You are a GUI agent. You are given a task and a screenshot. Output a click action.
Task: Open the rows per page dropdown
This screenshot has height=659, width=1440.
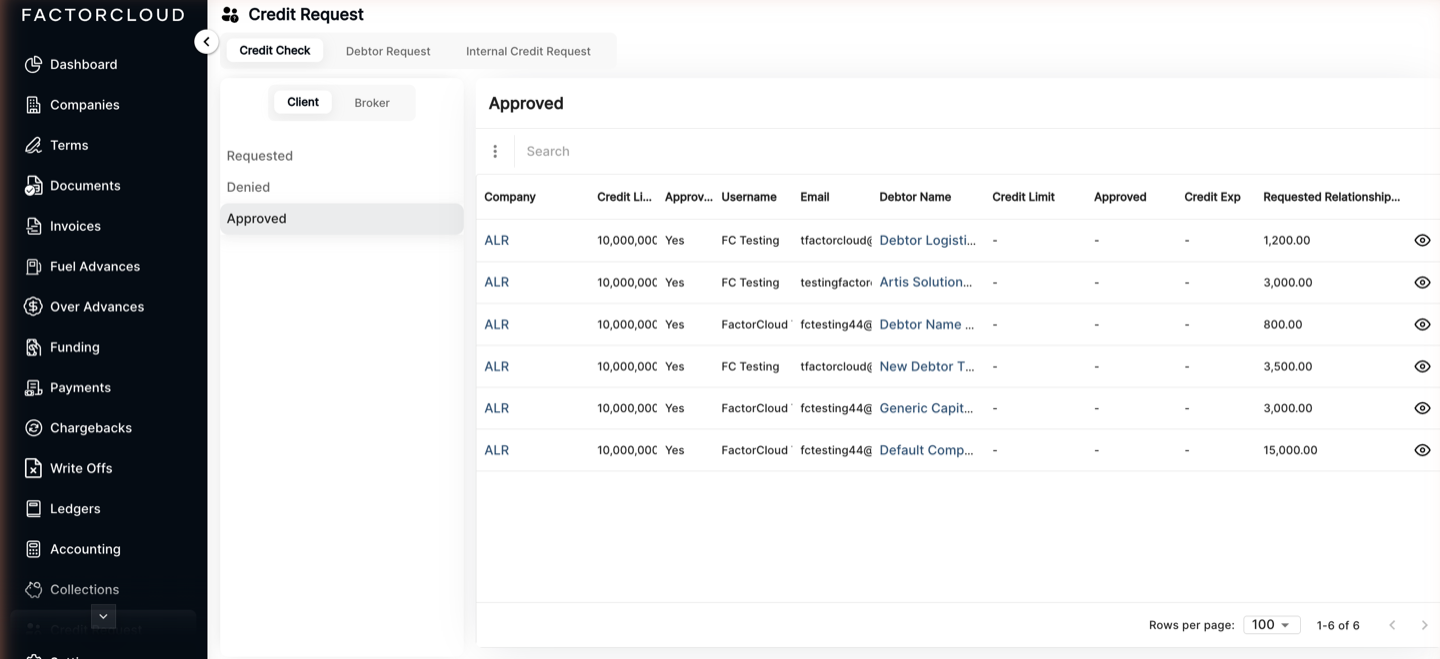point(1271,625)
